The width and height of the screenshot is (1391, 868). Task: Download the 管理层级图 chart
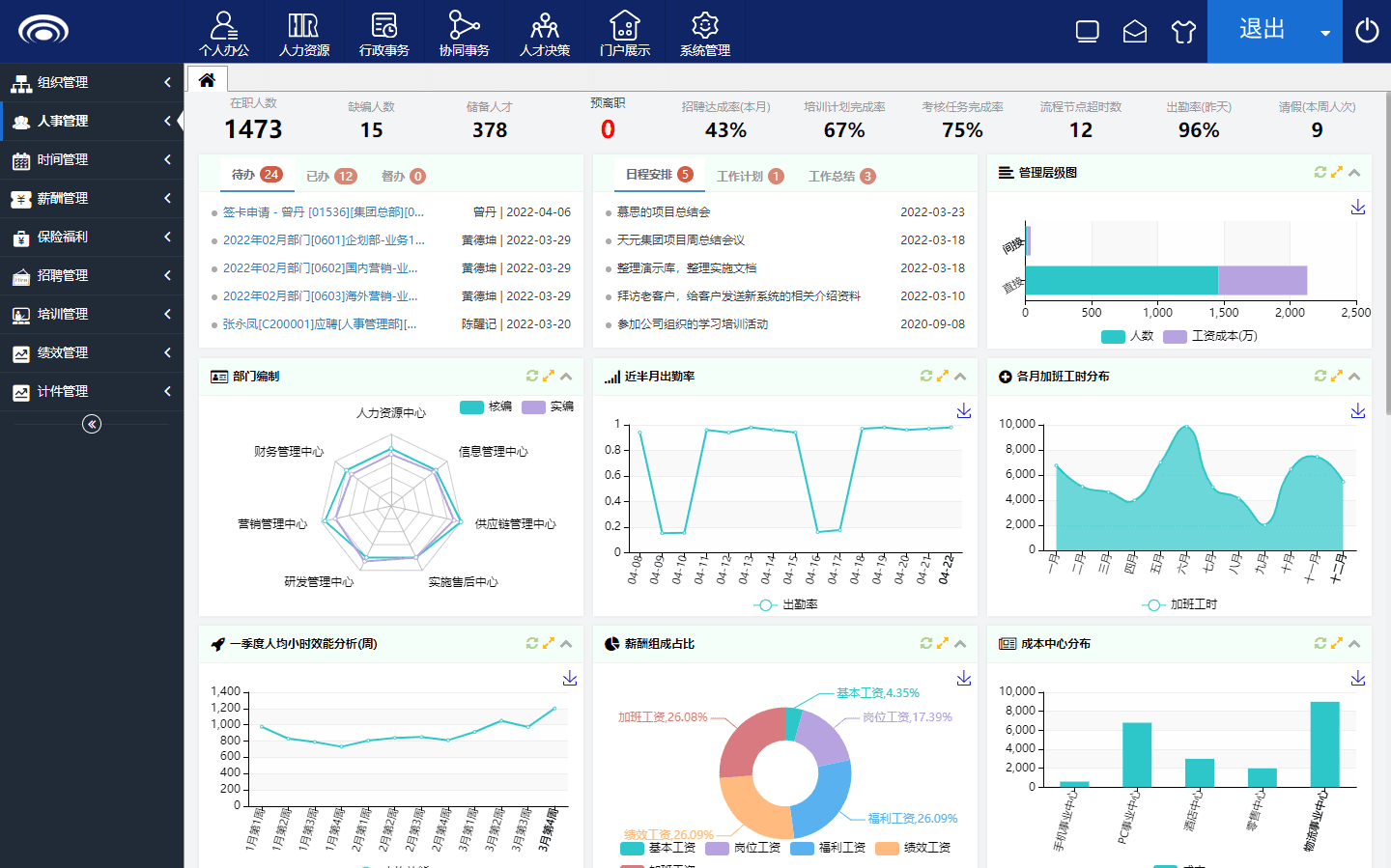point(1357,208)
